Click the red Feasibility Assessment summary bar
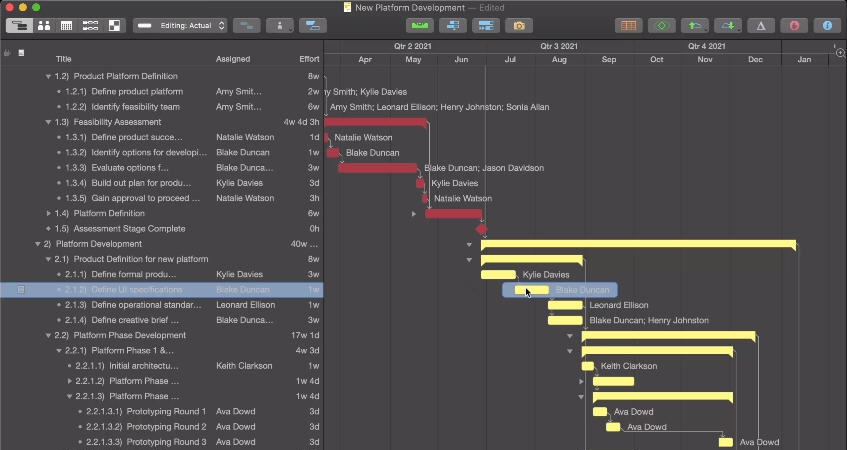The image size is (847, 450). coord(376,122)
